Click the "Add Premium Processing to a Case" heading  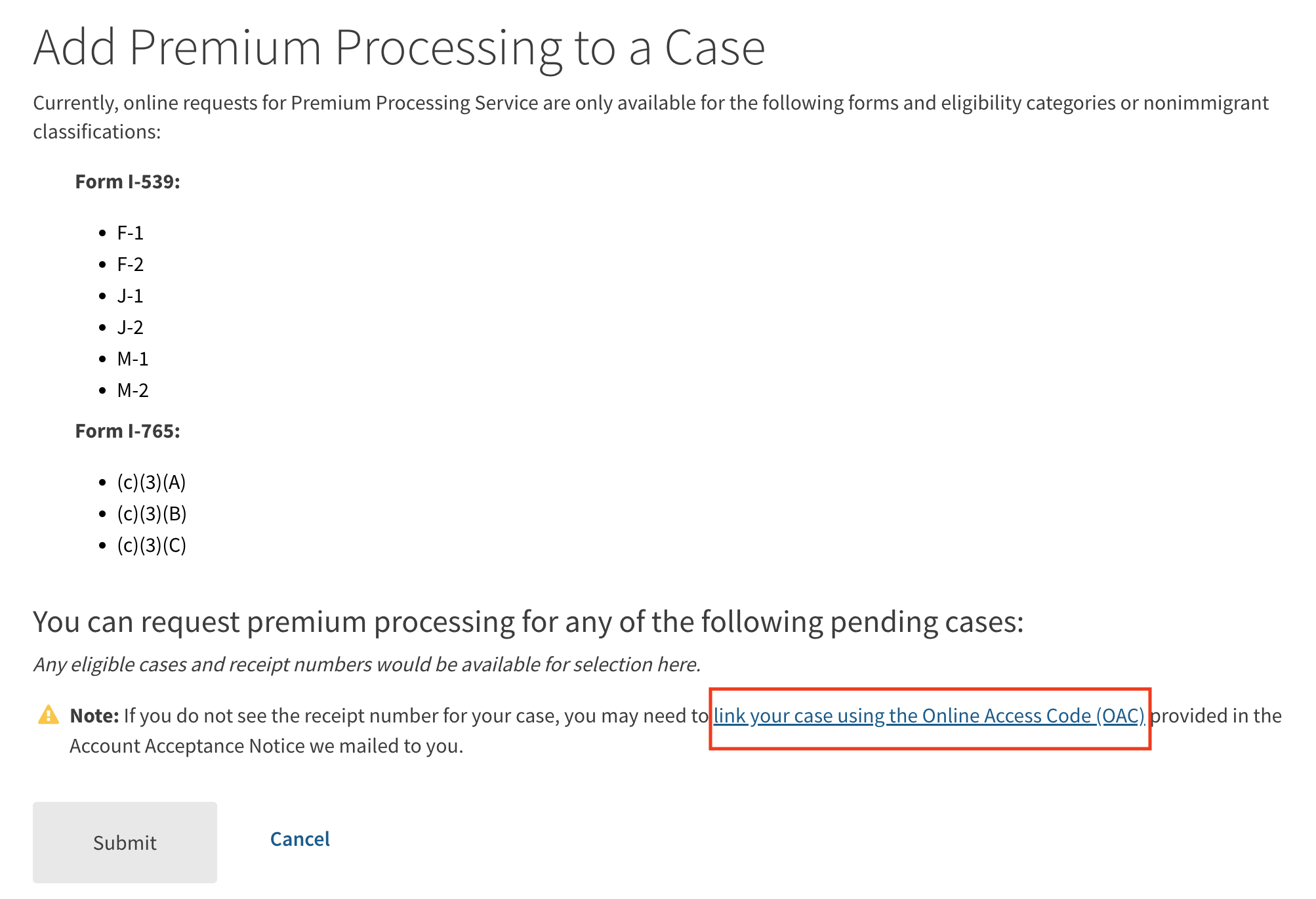399,48
